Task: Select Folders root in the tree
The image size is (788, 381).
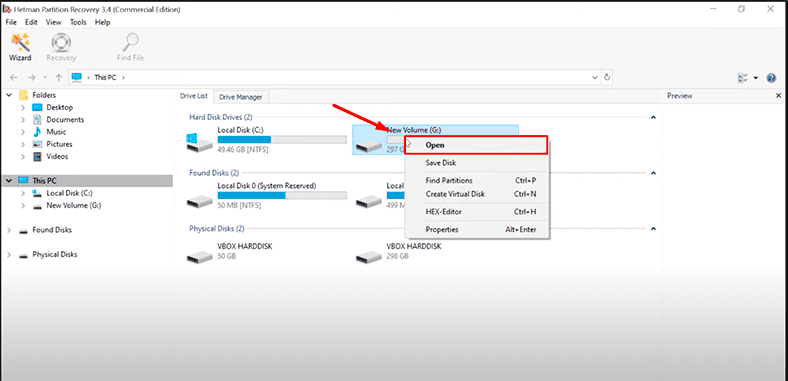Action: (44, 95)
